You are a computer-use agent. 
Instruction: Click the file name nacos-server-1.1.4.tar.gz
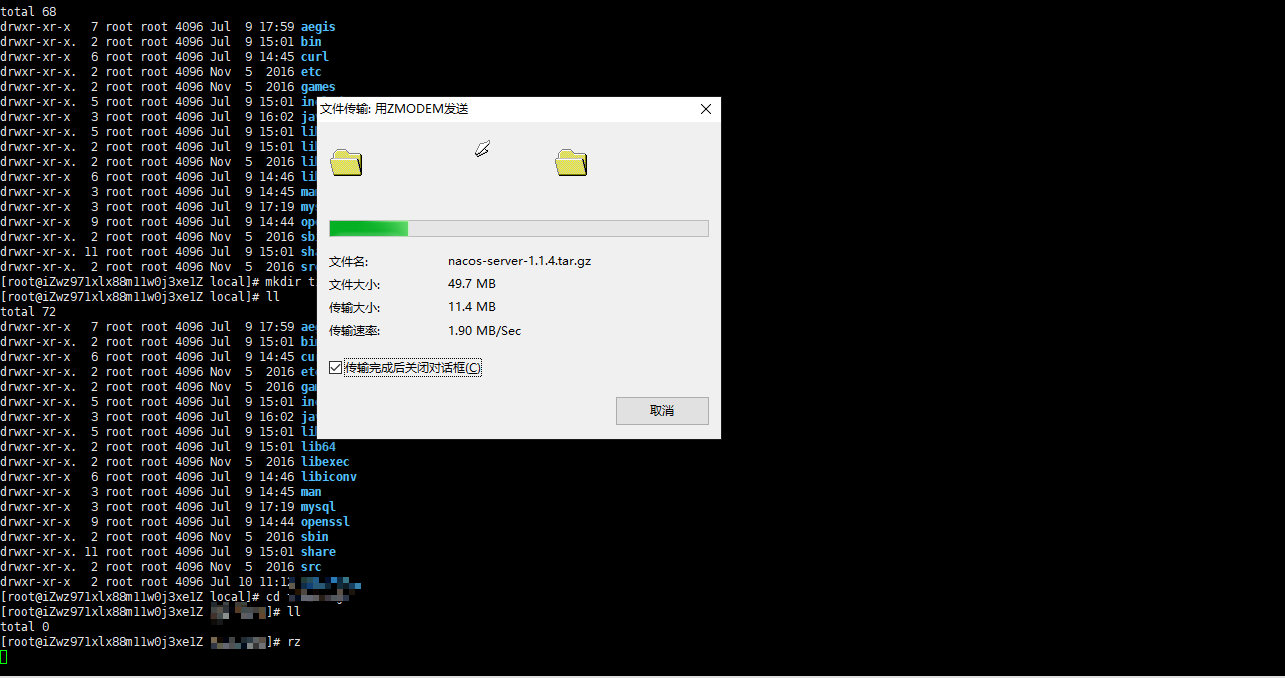519,261
